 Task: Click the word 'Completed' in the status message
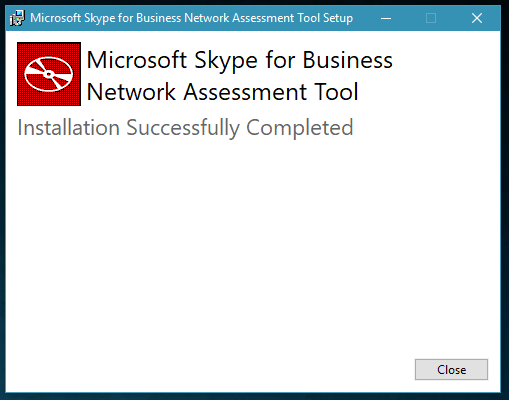click(x=300, y=128)
